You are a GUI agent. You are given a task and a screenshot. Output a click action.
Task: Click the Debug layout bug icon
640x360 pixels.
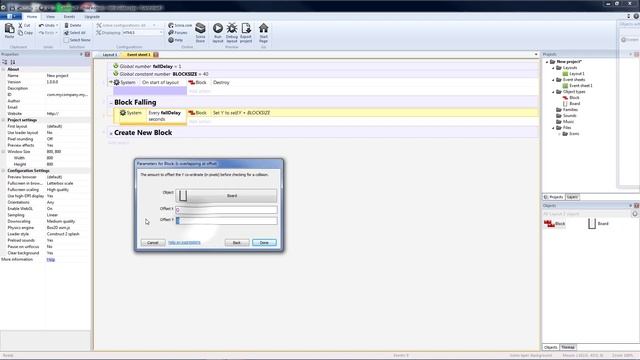click(232, 28)
